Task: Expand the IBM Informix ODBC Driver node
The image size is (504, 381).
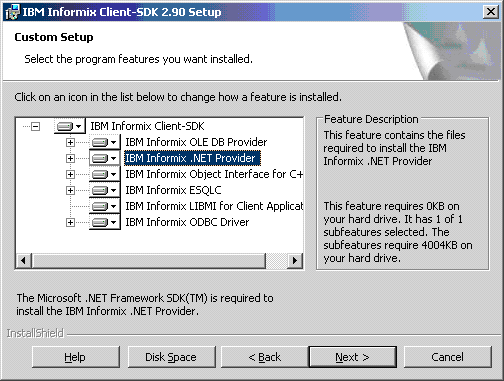Action: tap(70, 222)
